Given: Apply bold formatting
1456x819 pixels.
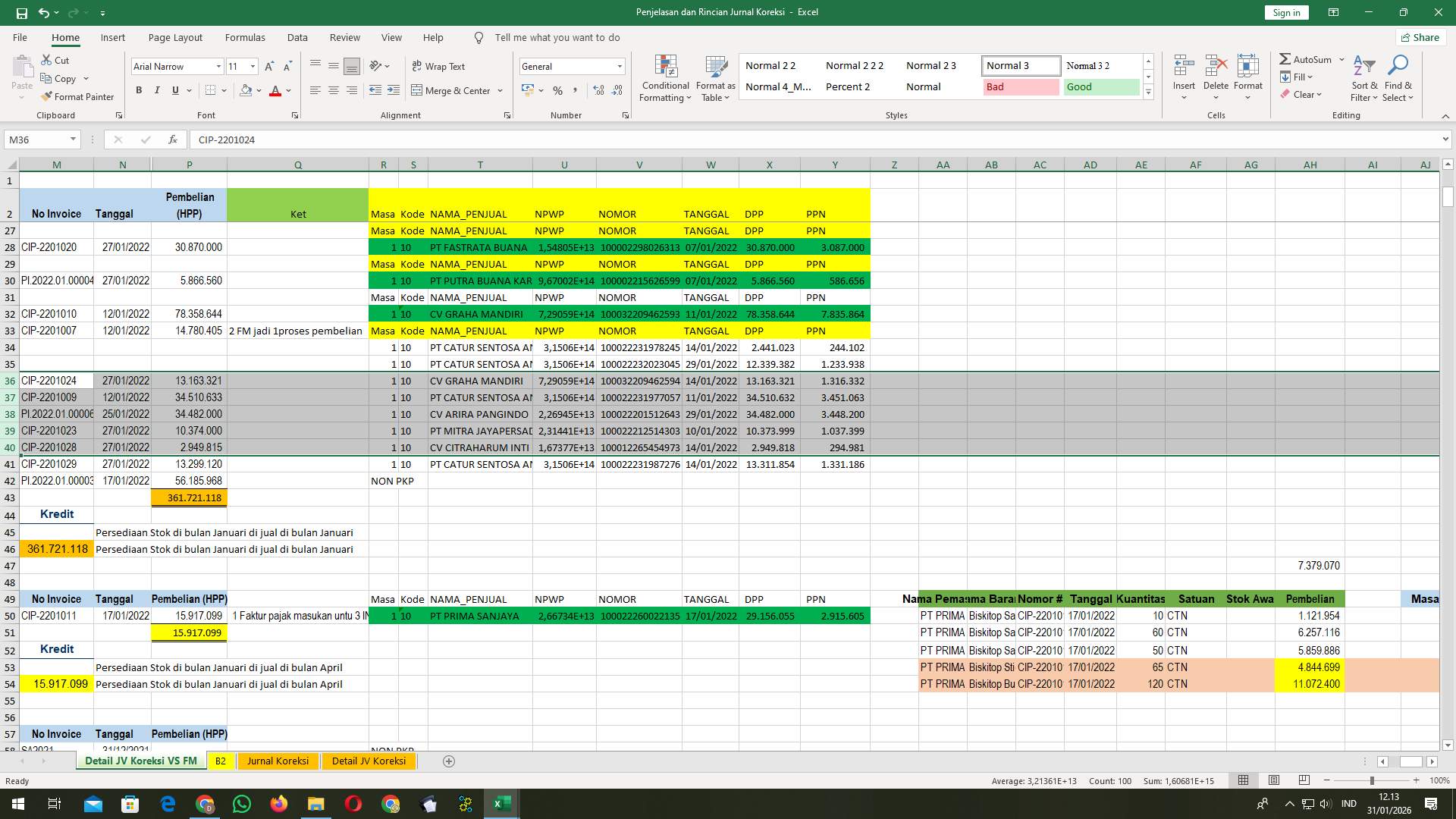Looking at the screenshot, I should click(x=139, y=89).
